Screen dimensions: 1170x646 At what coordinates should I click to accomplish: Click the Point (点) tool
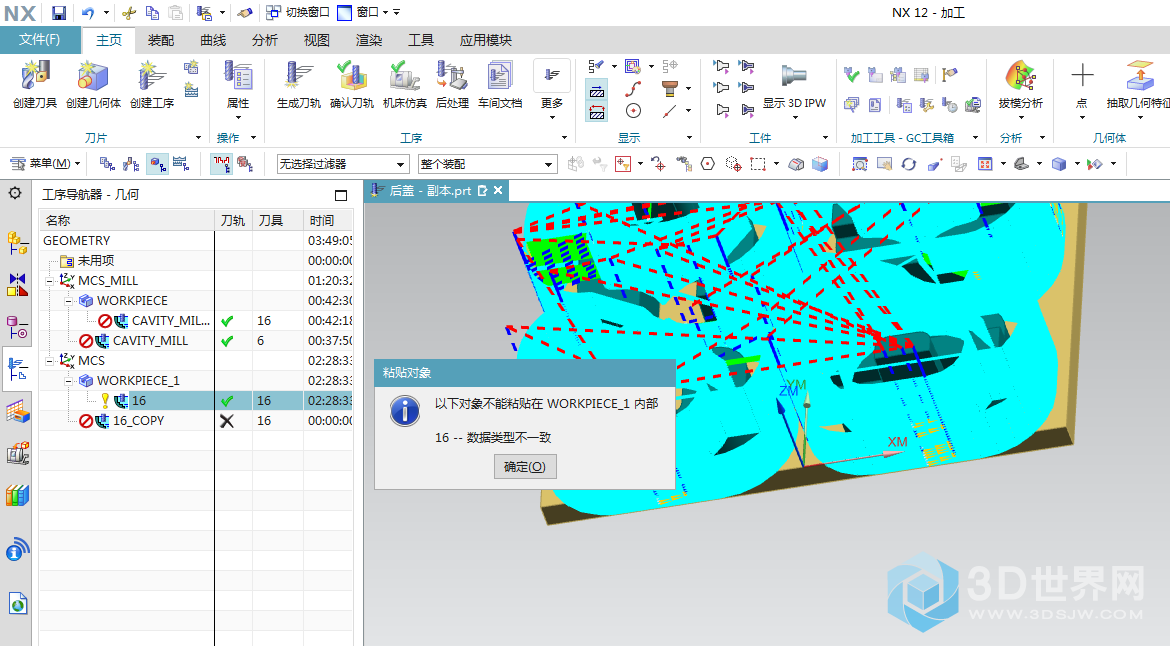coord(1082,90)
